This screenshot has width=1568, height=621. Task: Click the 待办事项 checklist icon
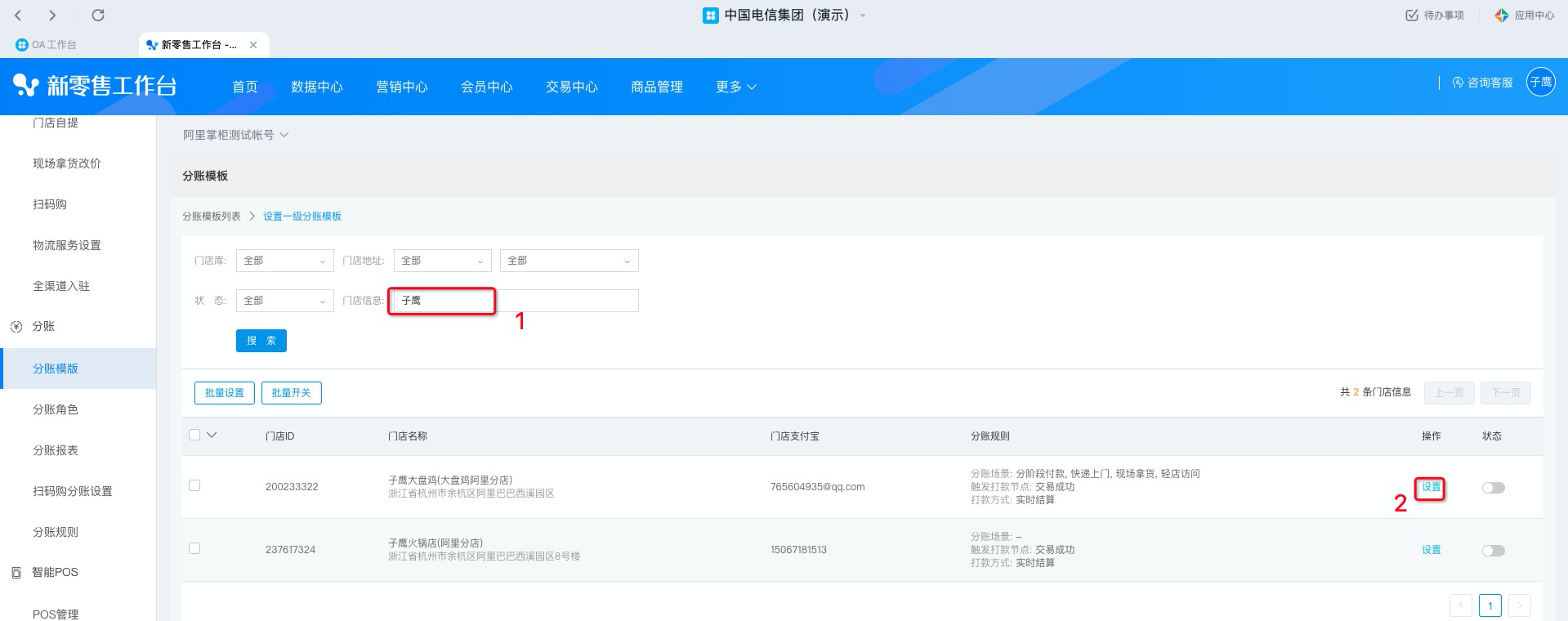point(1411,16)
